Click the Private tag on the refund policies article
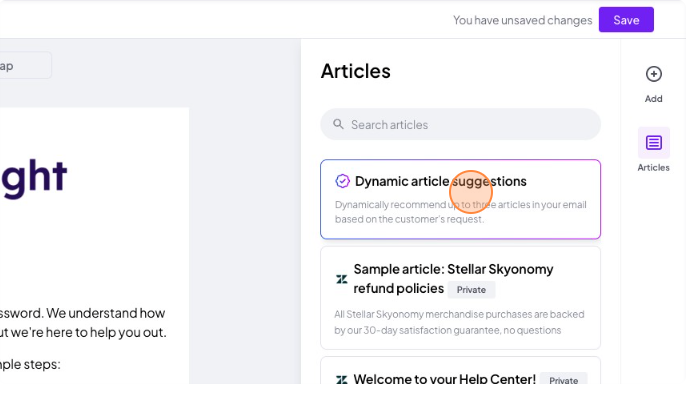 tap(471, 290)
